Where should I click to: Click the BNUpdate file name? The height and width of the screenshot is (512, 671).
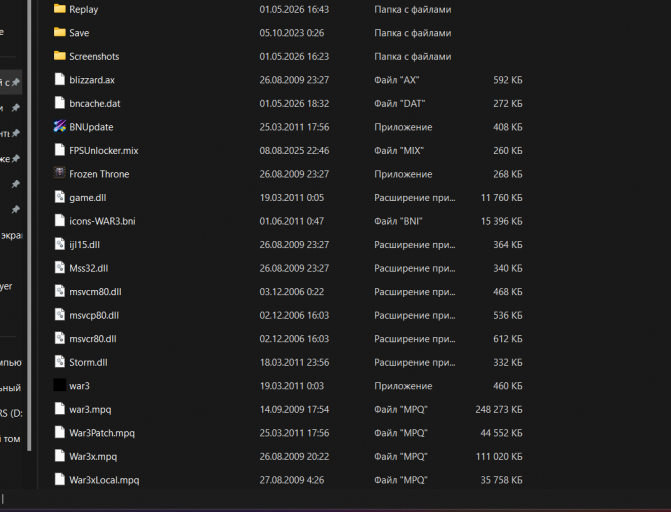(x=91, y=127)
